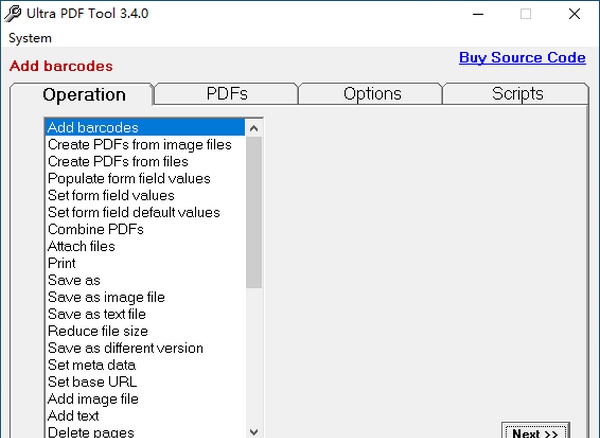
Task: Open the System menu
Action: 30,38
